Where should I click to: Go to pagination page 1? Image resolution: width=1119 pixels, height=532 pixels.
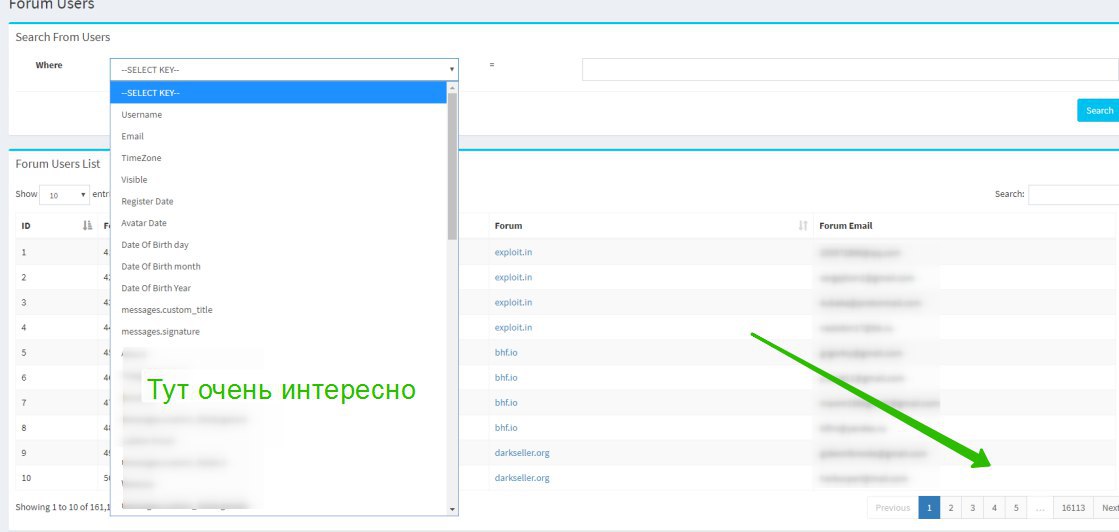928,508
